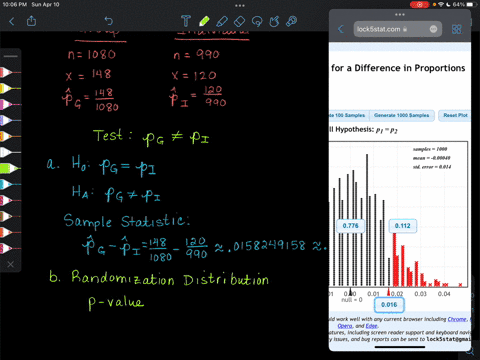Tap the red tail marker on the axis
Viewport: 480px width, 360px height.
coord(389,292)
